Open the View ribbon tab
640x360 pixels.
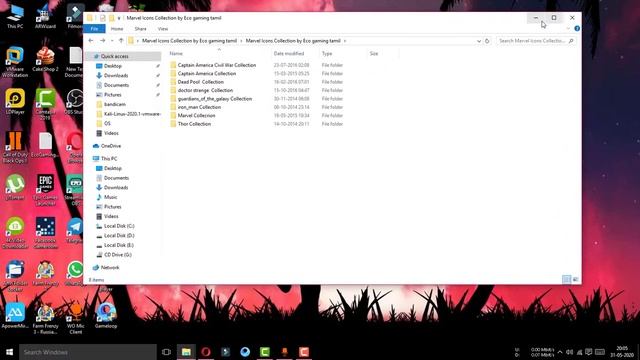[x=163, y=29]
